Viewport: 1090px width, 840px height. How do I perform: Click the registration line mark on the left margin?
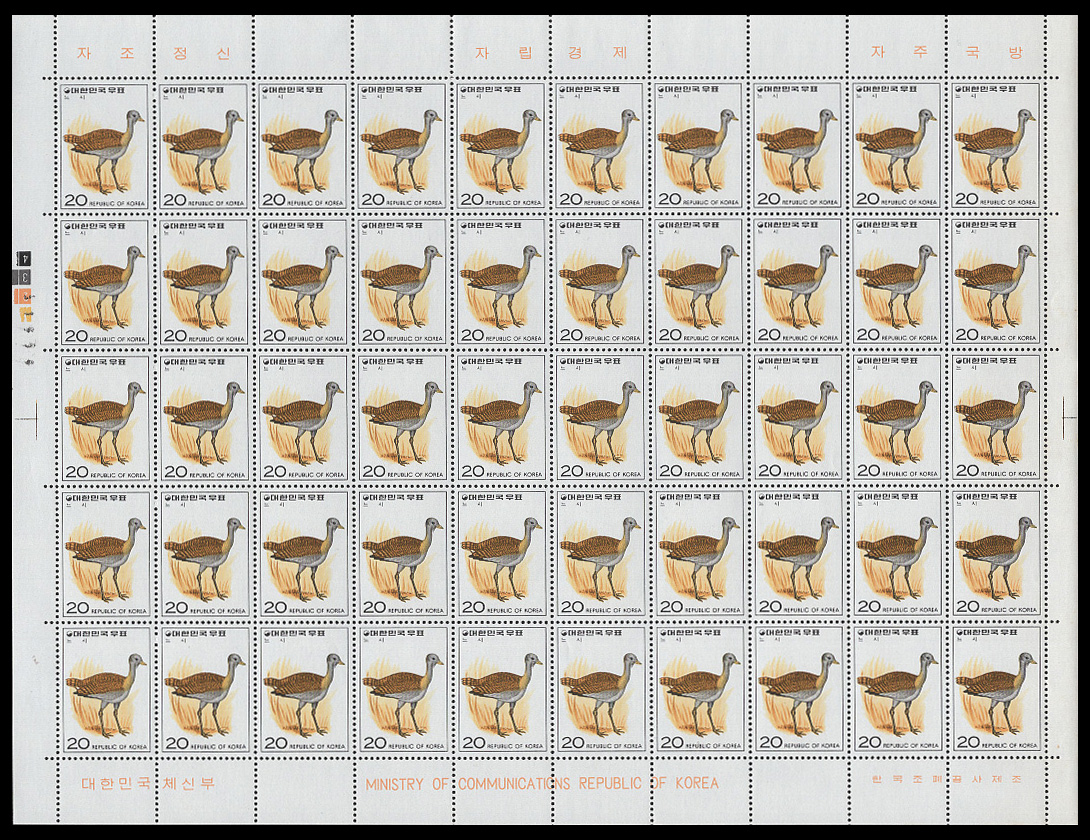35,413
